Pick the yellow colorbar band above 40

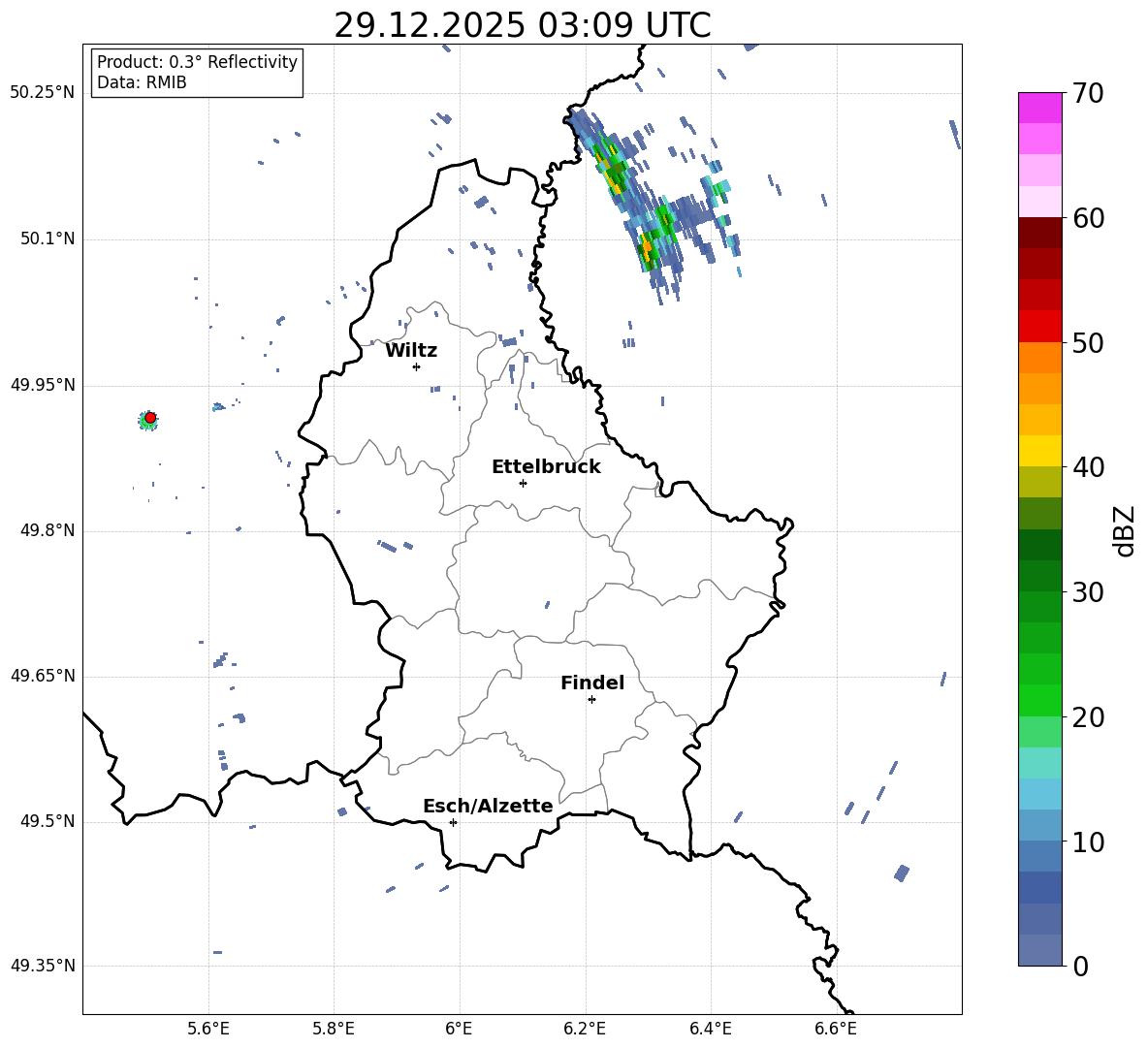tap(1039, 451)
